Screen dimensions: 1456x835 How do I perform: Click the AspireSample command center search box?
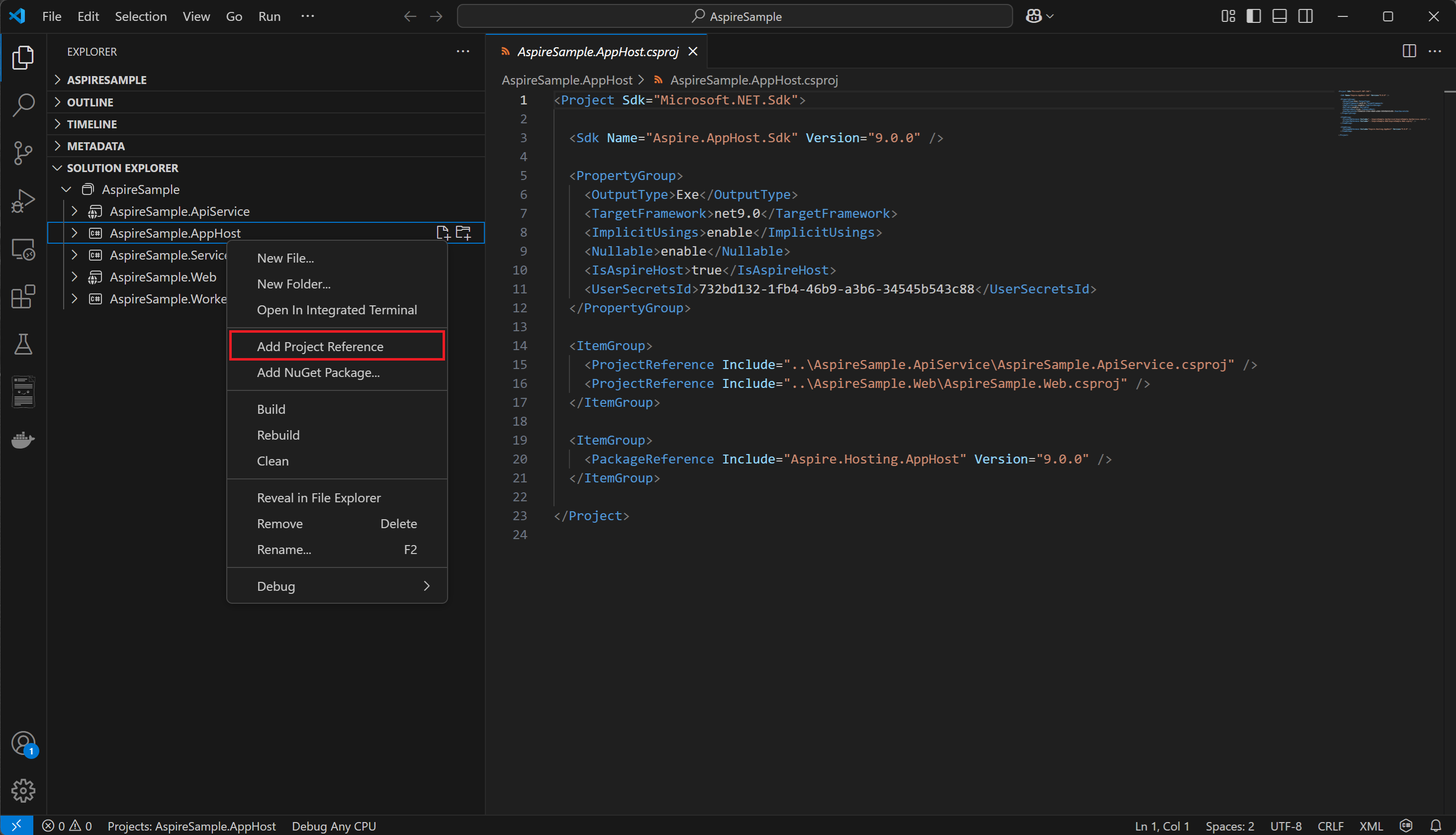[x=734, y=16]
